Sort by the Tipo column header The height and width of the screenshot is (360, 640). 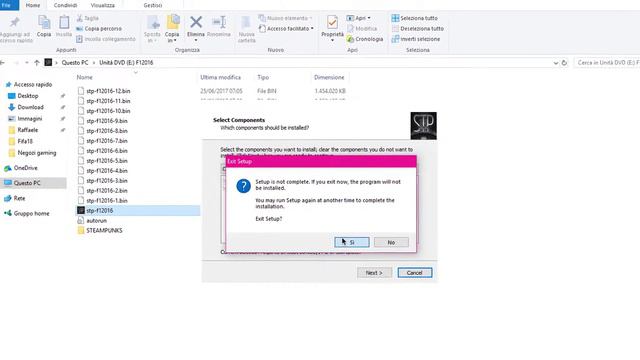click(263, 77)
